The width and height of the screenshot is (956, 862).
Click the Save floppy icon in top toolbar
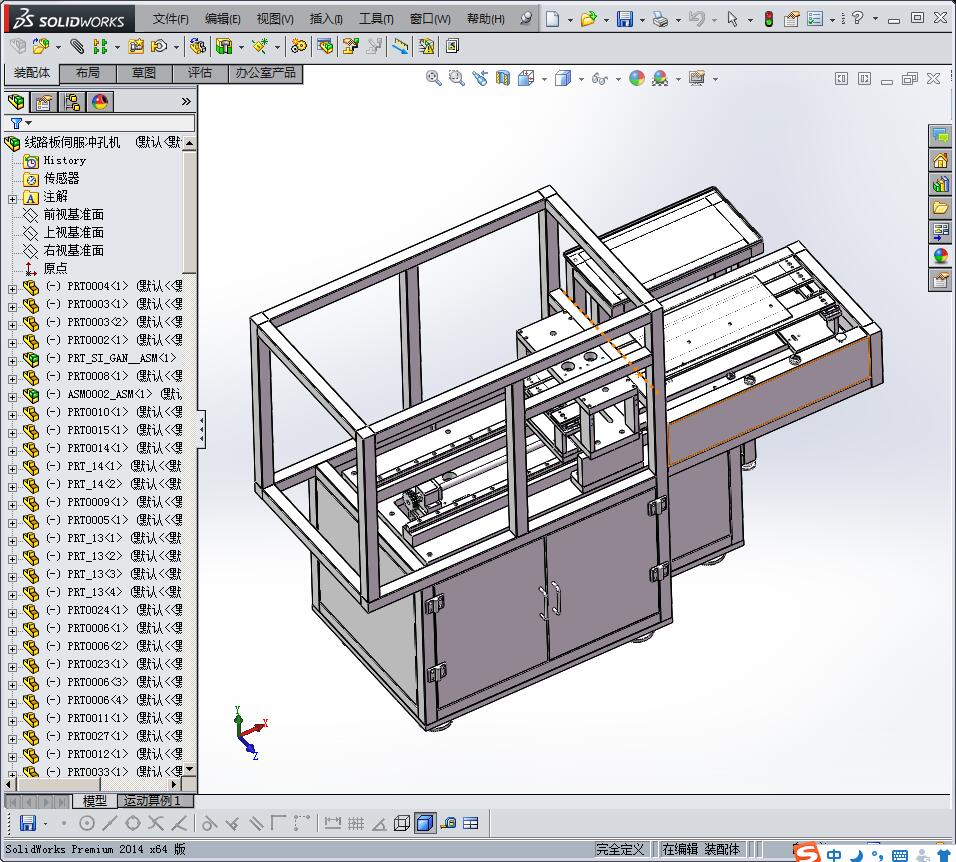[x=624, y=19]
